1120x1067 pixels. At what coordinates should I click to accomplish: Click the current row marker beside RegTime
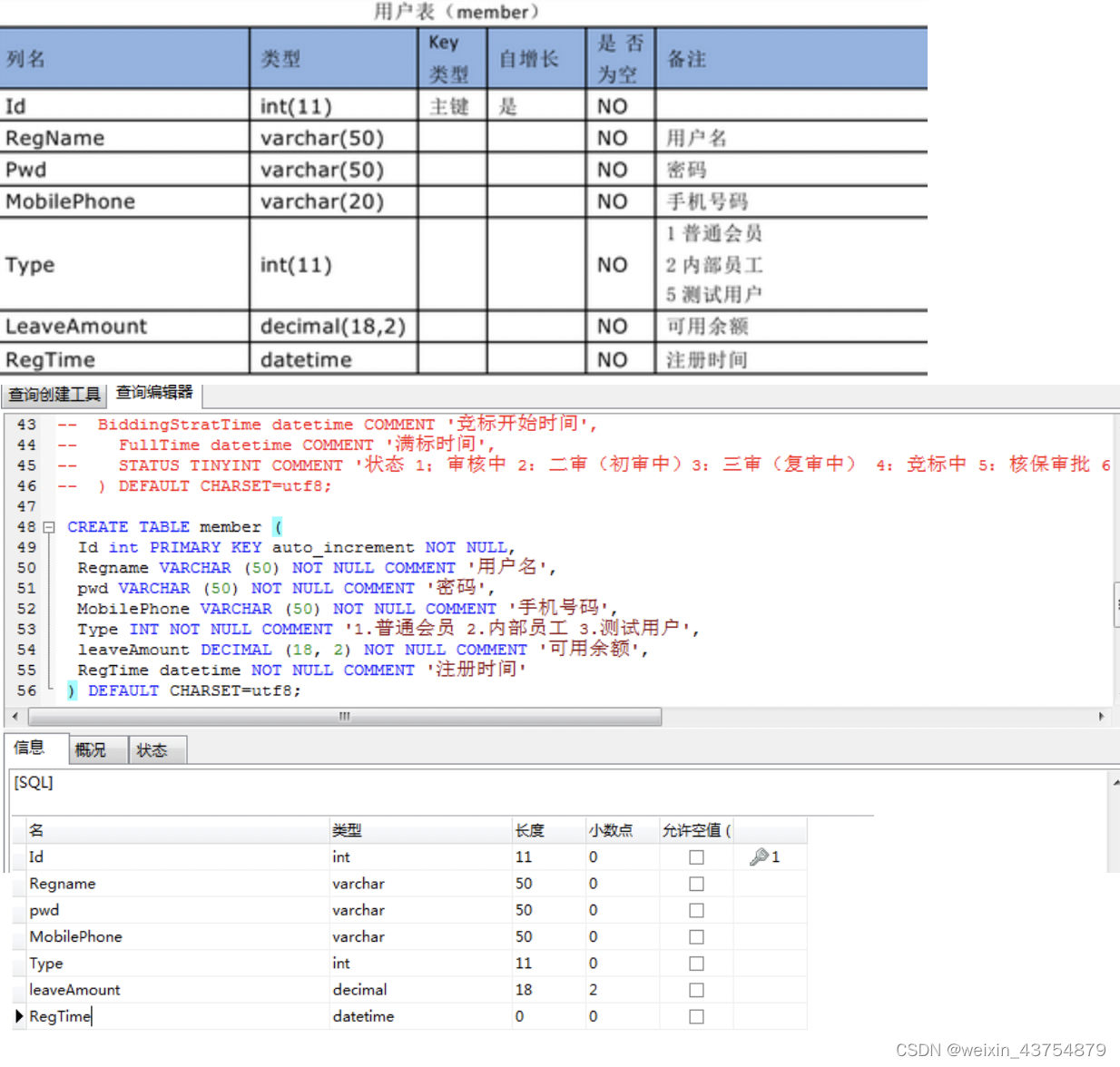(x=19, y=1016)
